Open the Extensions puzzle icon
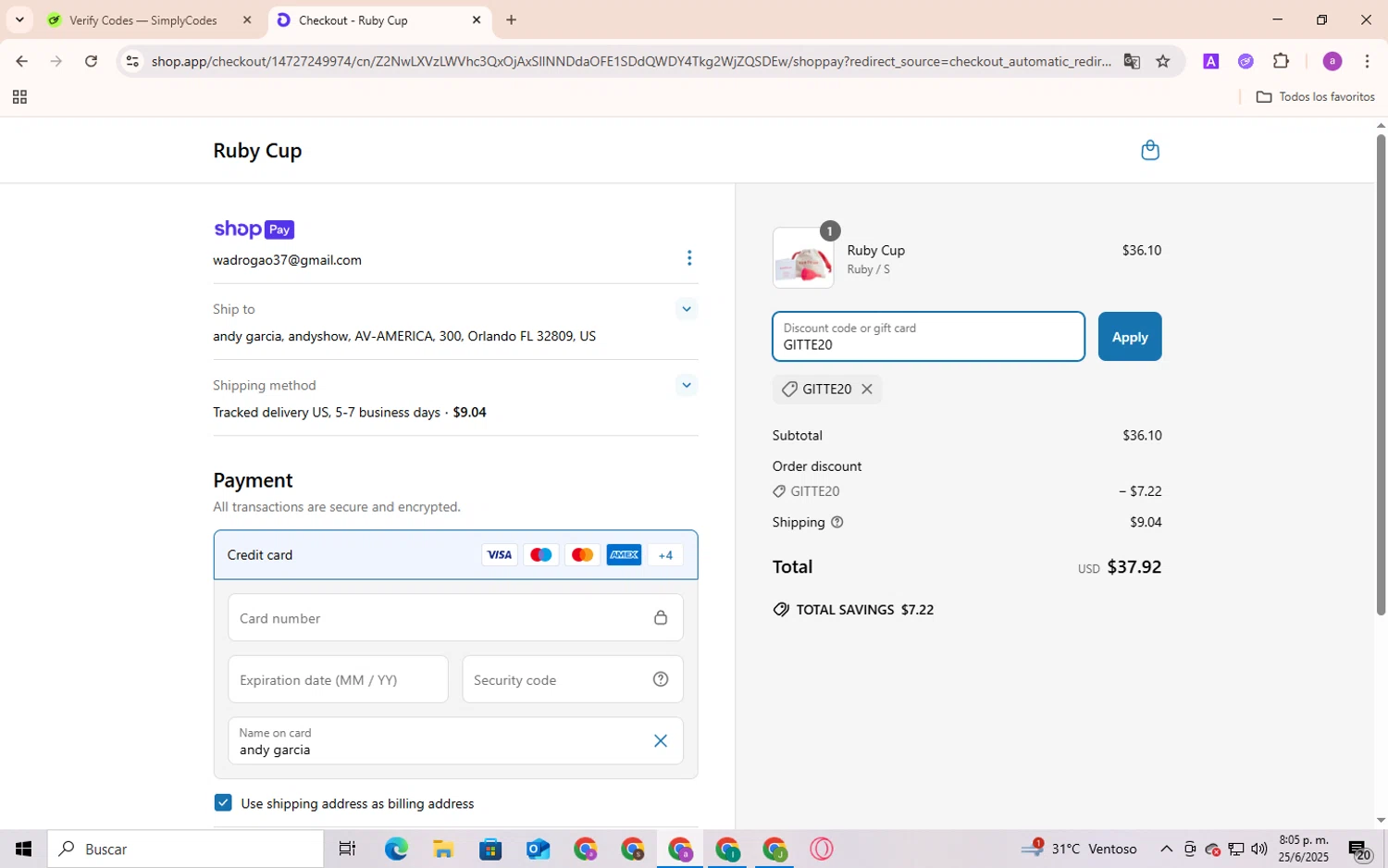1388x868 pixels. (x=1282, y=61)
